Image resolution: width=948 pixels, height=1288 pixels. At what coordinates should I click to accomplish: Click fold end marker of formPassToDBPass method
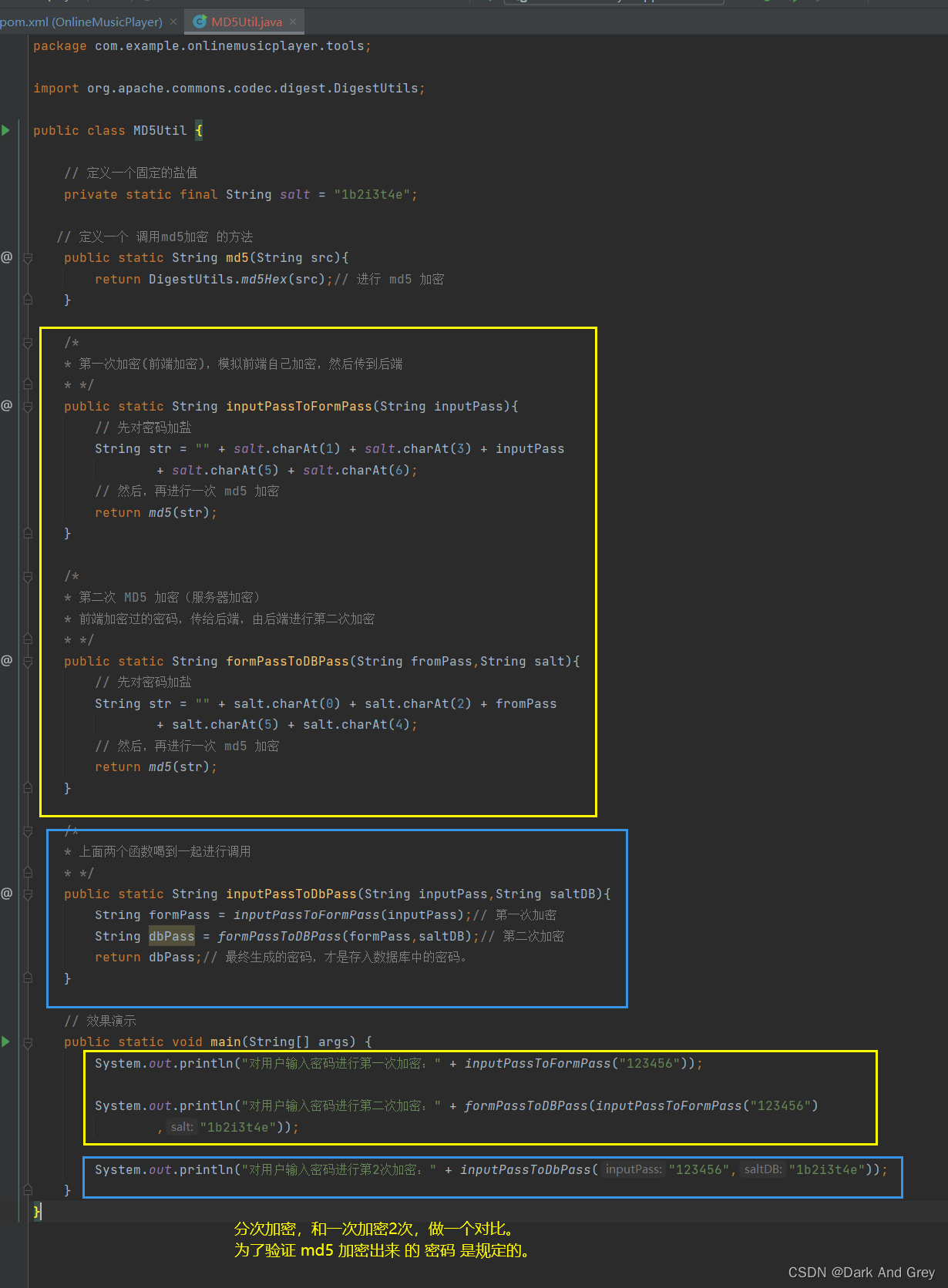point(28,787)
